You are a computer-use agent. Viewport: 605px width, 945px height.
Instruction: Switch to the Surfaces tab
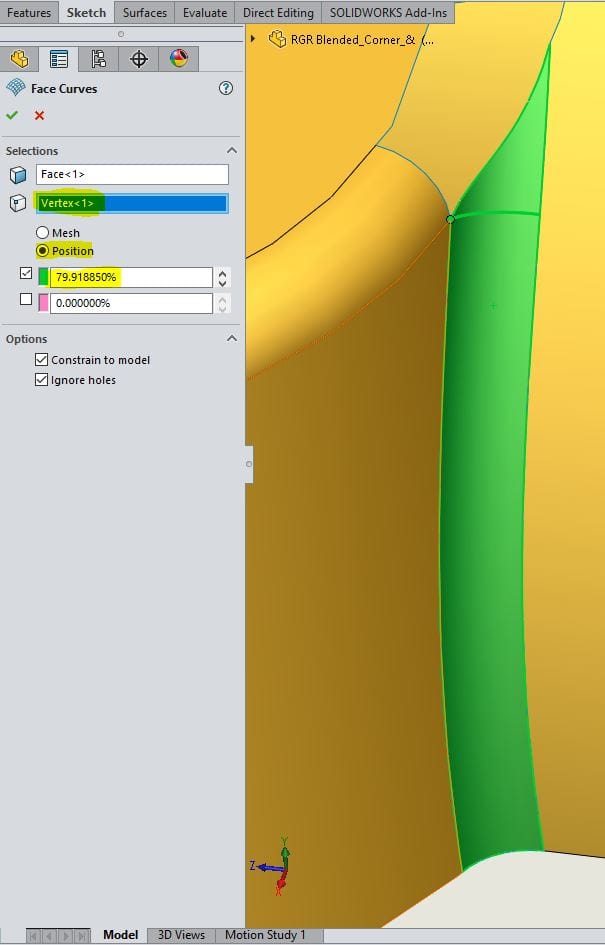(144, 13)
